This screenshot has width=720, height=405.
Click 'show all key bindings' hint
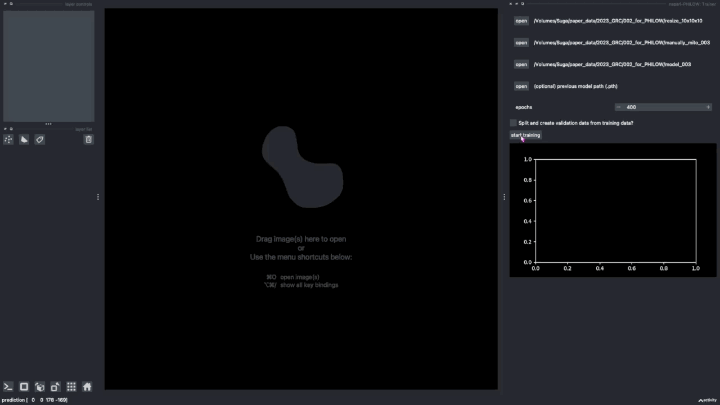click(309, 285)
